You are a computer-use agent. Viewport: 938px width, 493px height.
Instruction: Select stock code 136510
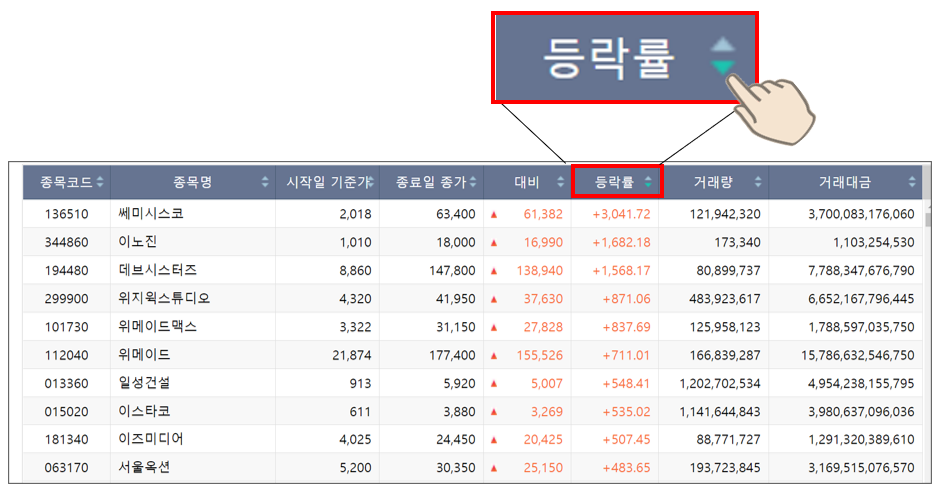66,214
